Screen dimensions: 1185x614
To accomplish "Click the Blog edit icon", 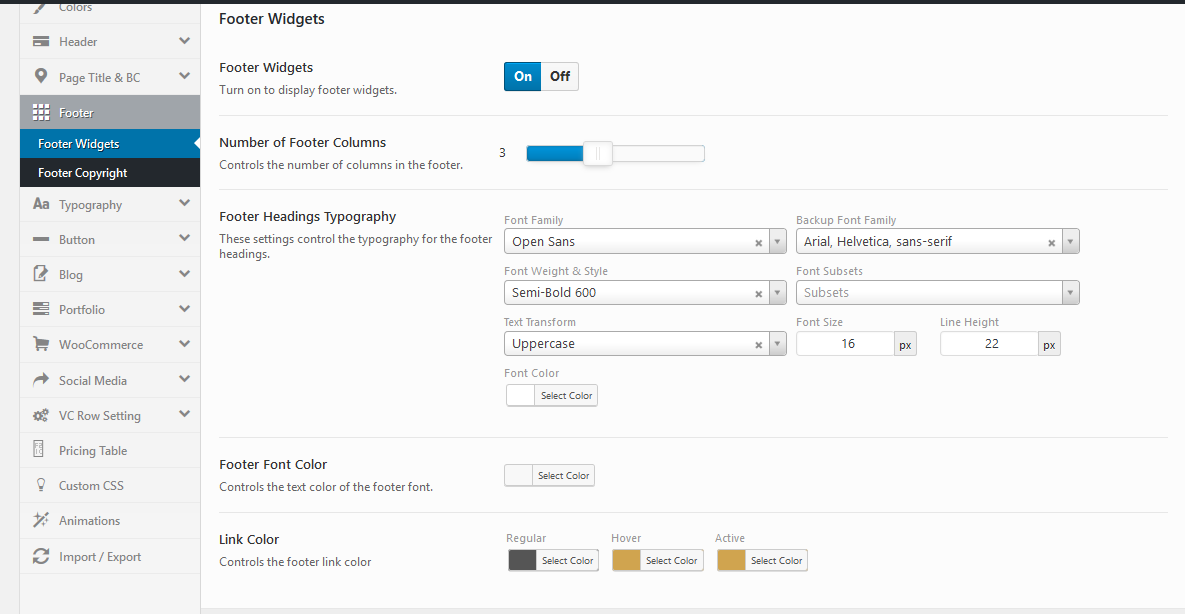I will (41, 274).
